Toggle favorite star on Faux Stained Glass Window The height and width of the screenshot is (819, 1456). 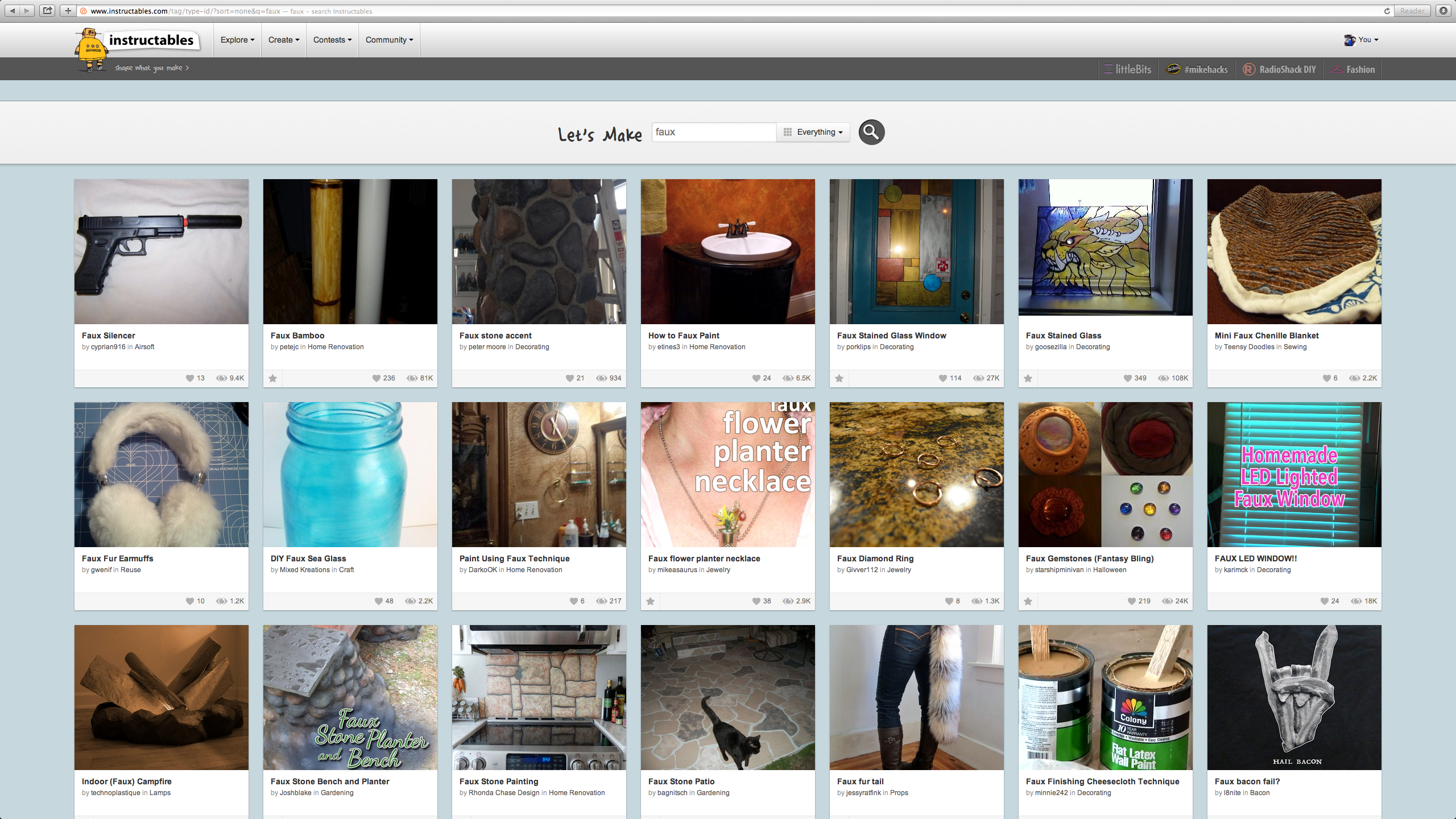[839, 378]
